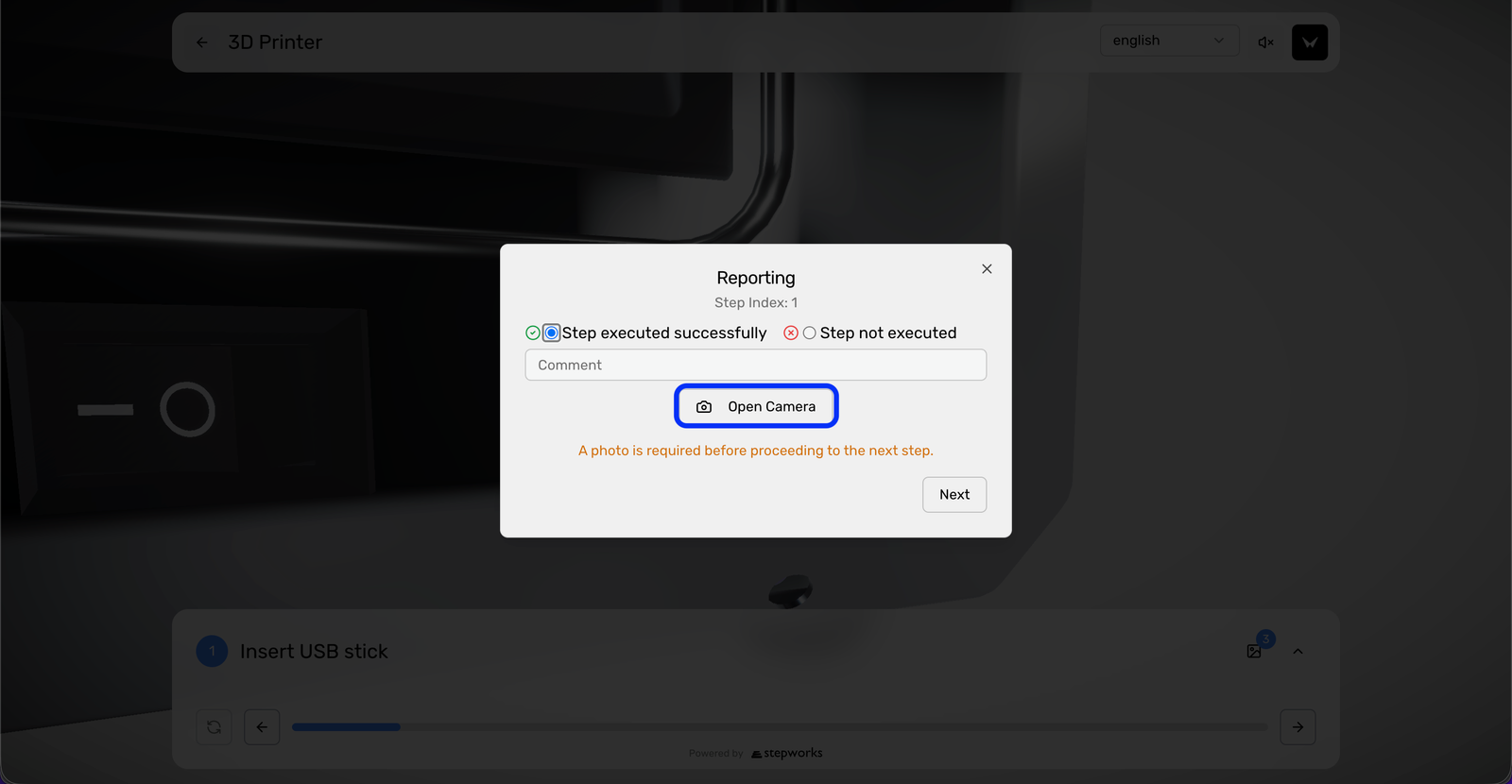Click the '3D Printer' title text
The height and width of the screenshot is (784, 1512).
[275, 43]
